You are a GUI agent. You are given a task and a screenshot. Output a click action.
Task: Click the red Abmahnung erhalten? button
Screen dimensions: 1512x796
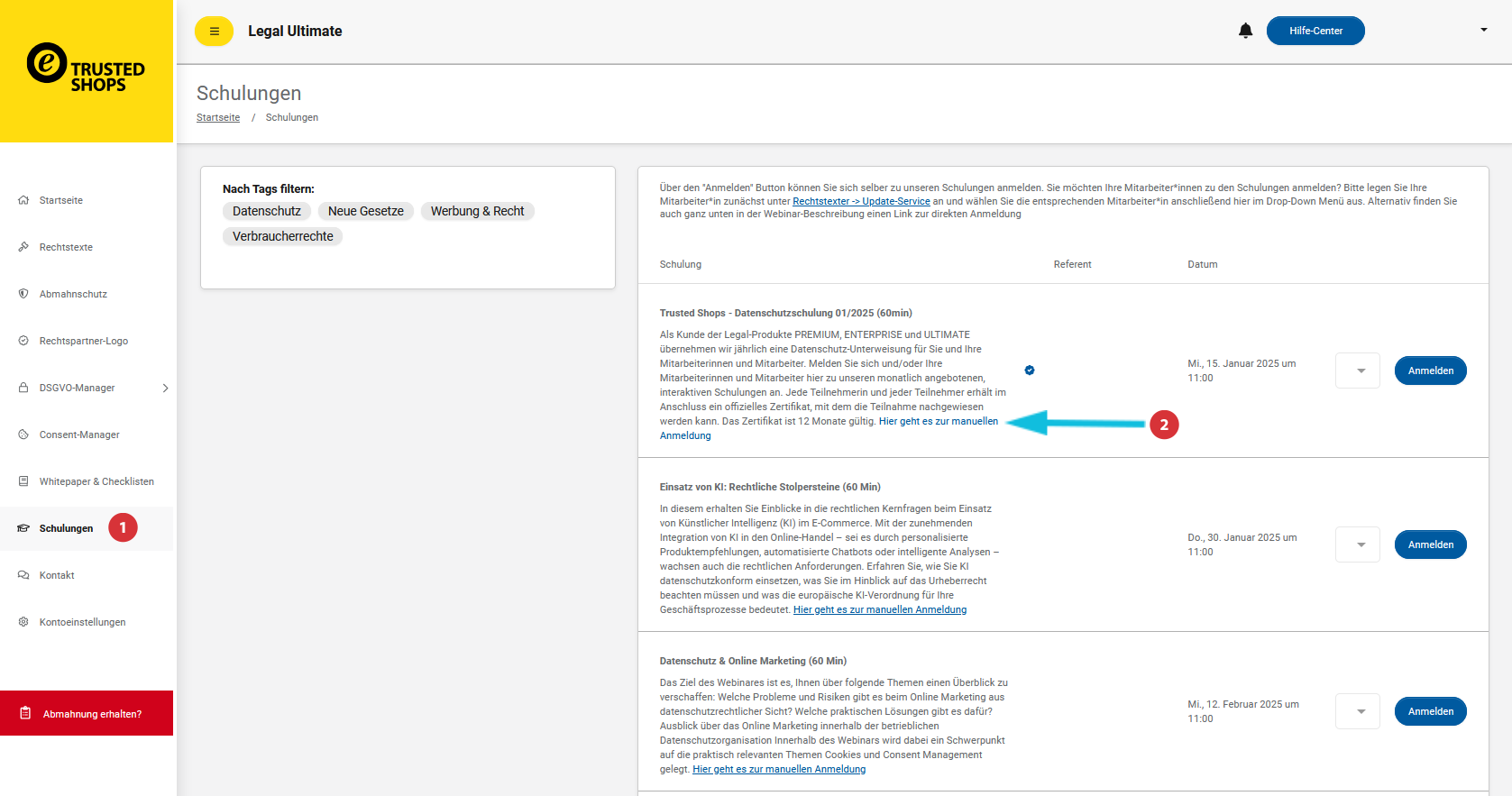coord(87,713)
